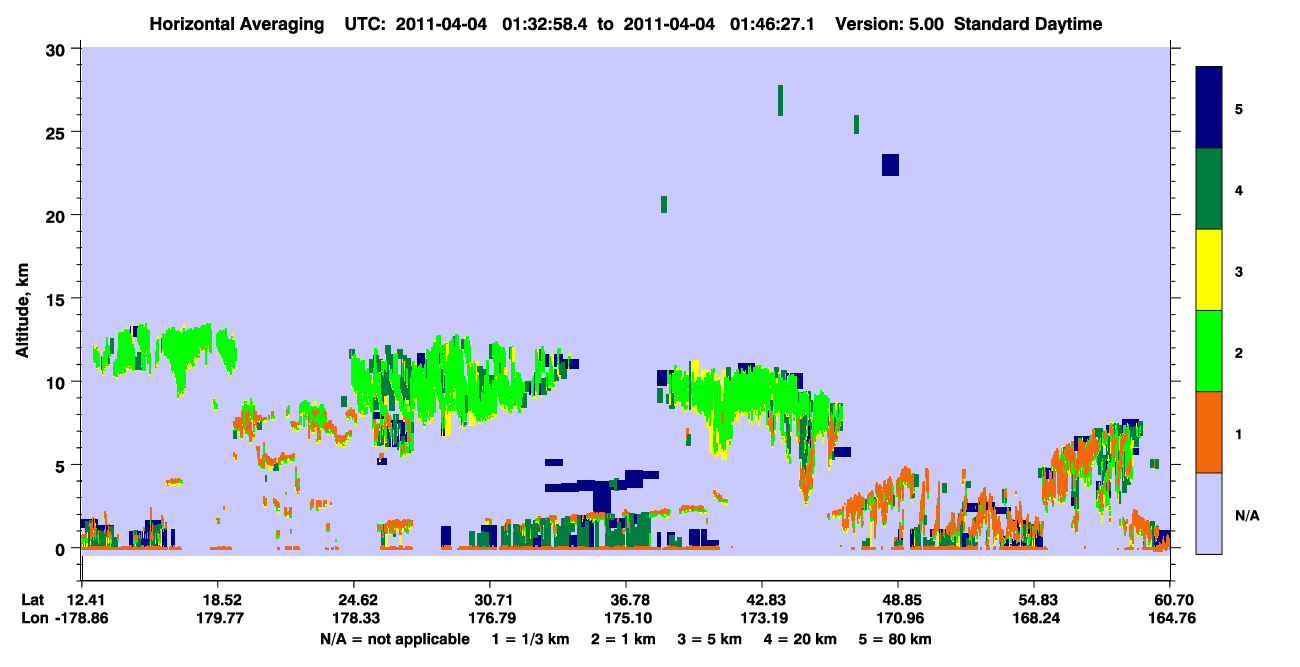Screen dimensions: 1300x667
Task: Click the longitude value '170.96'
Action: click(898, 618)
